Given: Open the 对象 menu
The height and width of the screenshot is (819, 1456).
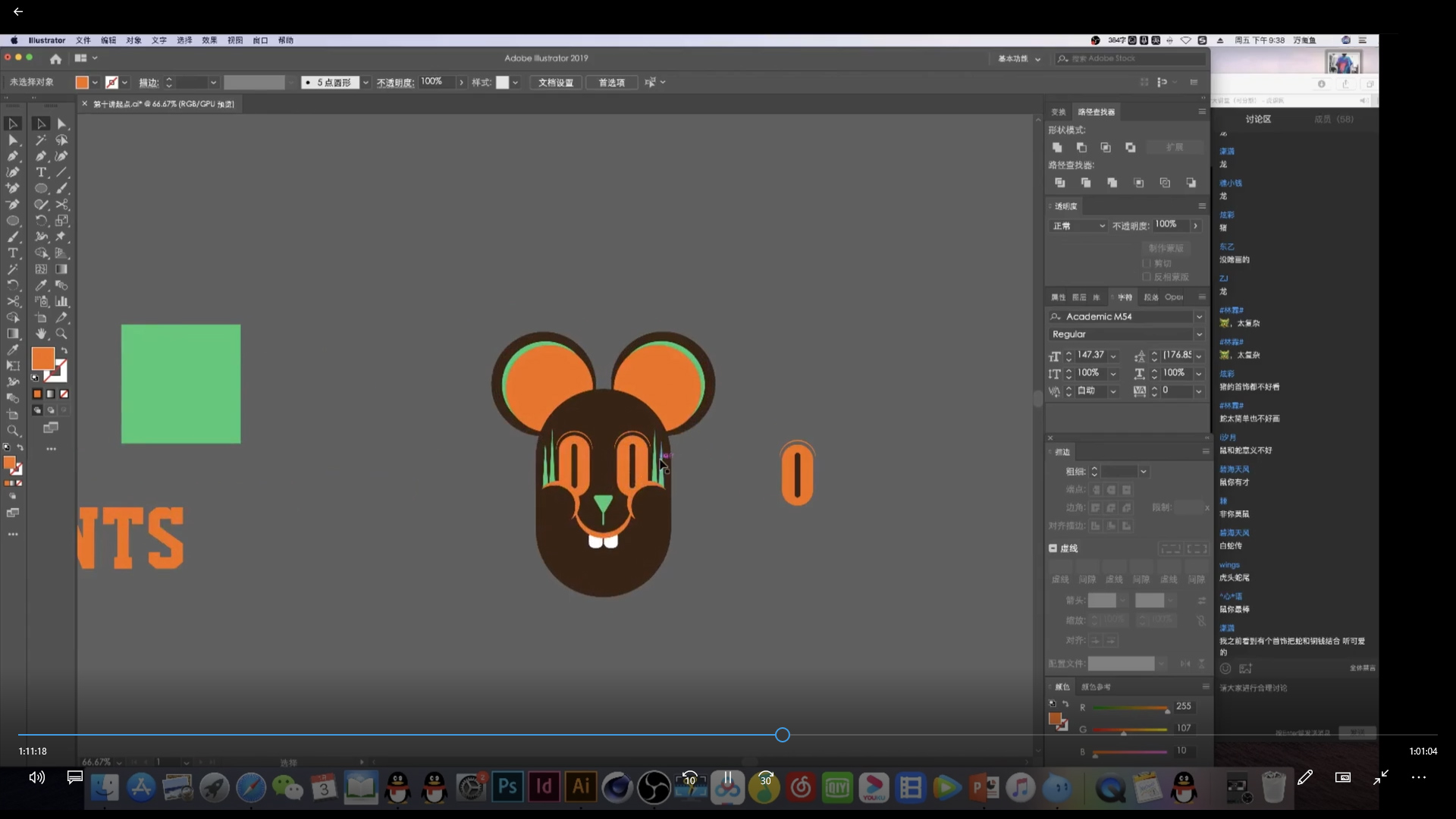Looking at the screenshot, I should coord(133,40).
